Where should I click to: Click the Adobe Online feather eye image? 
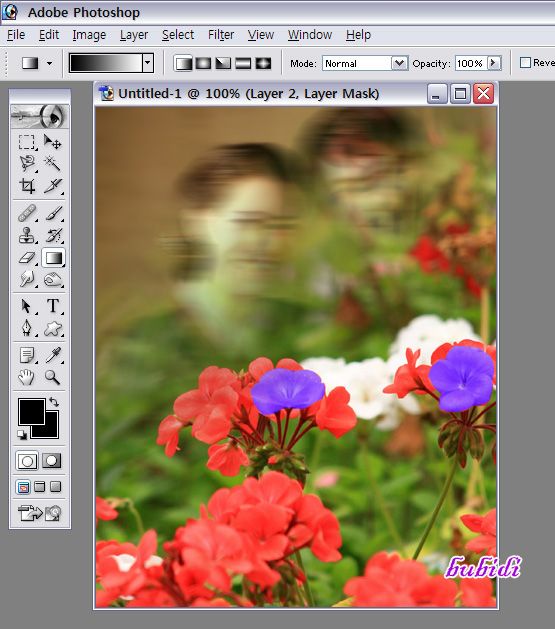[39, 116]
